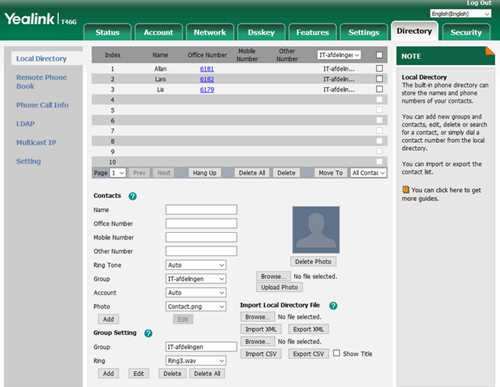
Task: Open the Account dropdown
Action: tap(196, 293)
